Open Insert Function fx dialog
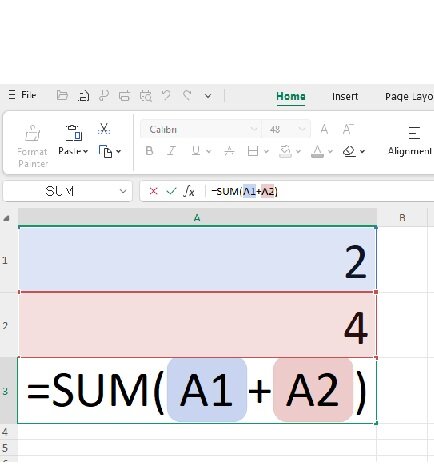This screenshot has height=467, width=434. pos(189,191)
